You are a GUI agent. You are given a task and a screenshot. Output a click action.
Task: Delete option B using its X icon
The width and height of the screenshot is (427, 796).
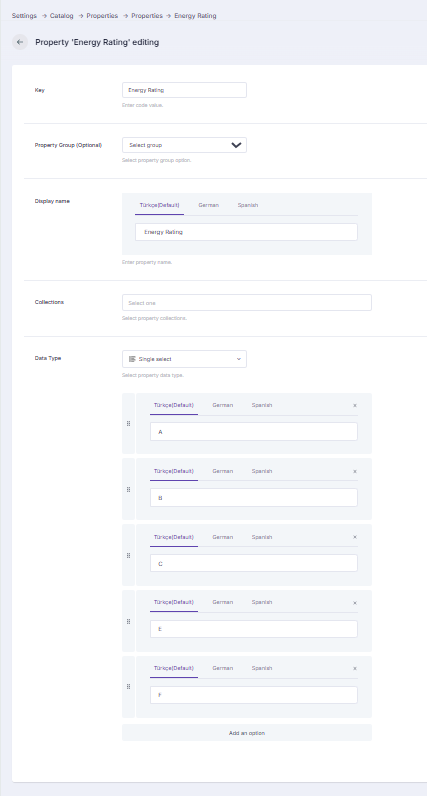tap(355, 471)
